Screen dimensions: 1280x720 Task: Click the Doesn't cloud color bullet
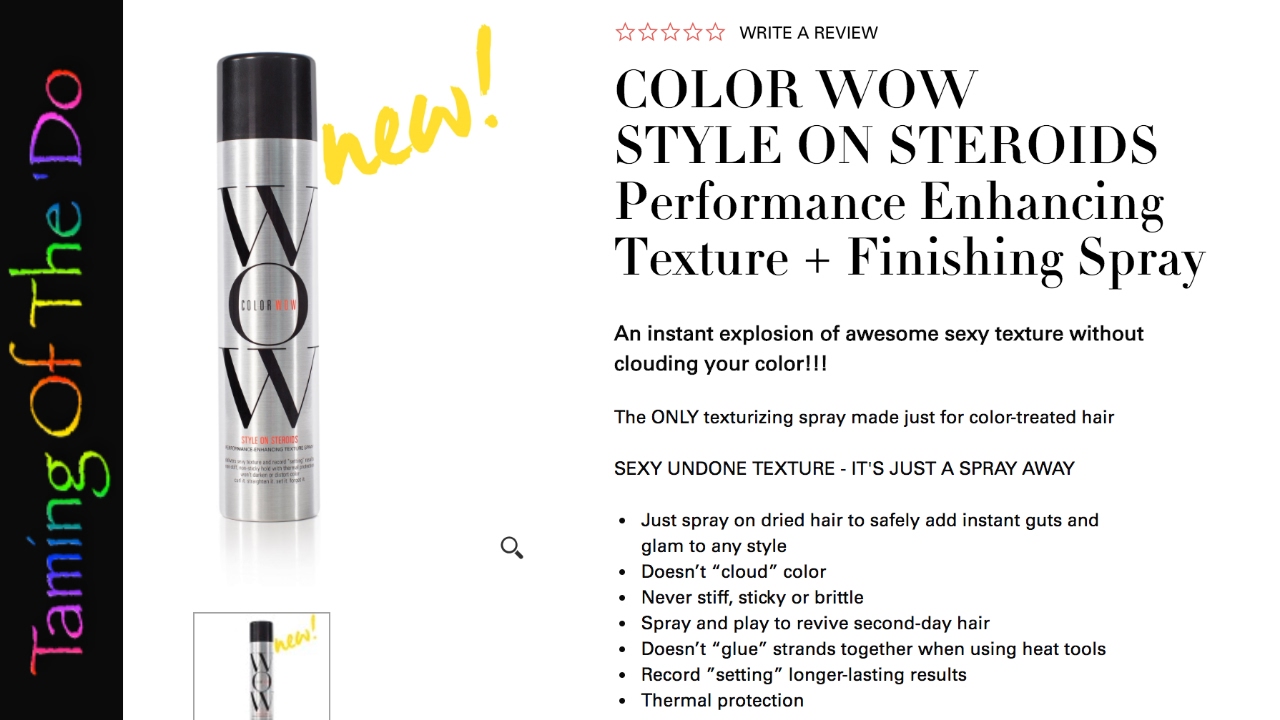(733, 572)
